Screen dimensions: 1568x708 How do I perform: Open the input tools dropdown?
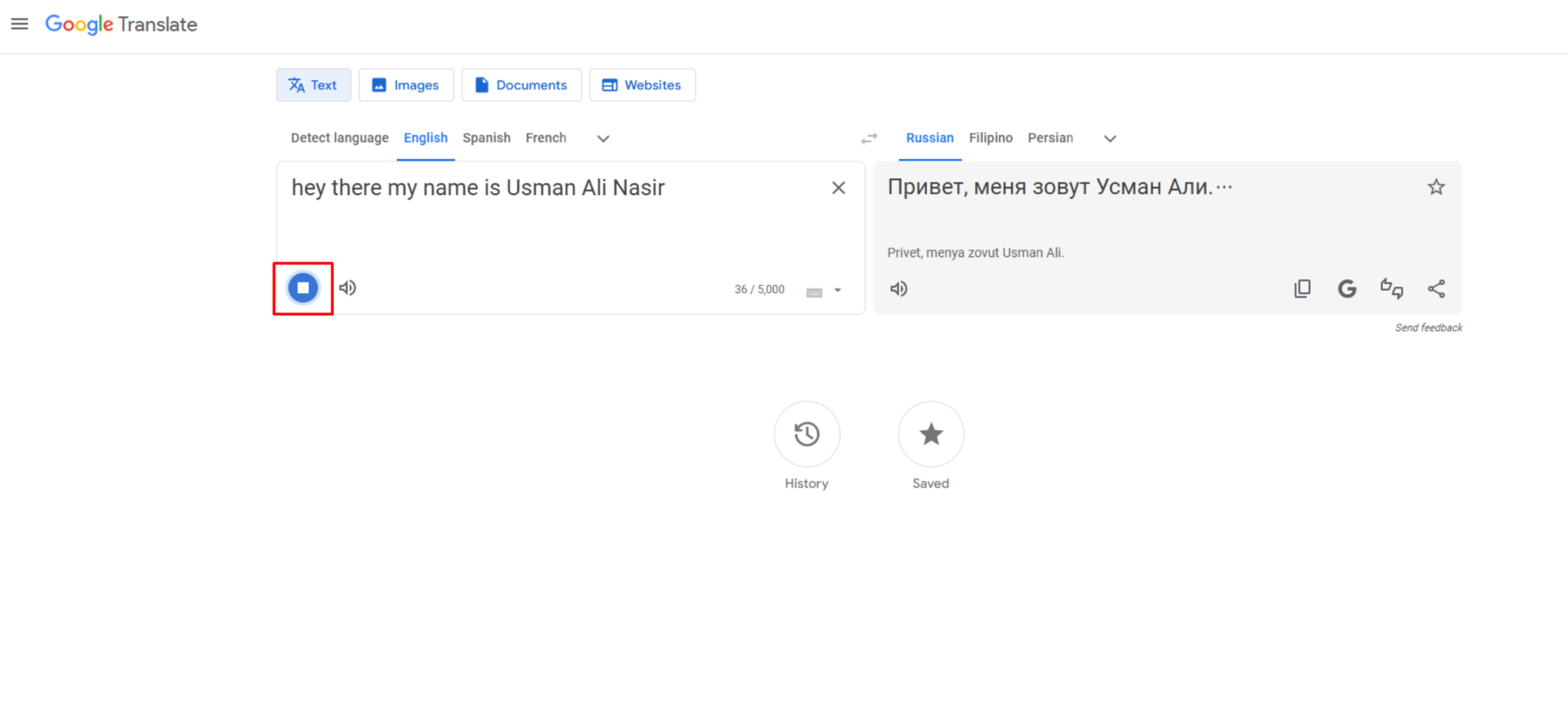pos(837,291)
